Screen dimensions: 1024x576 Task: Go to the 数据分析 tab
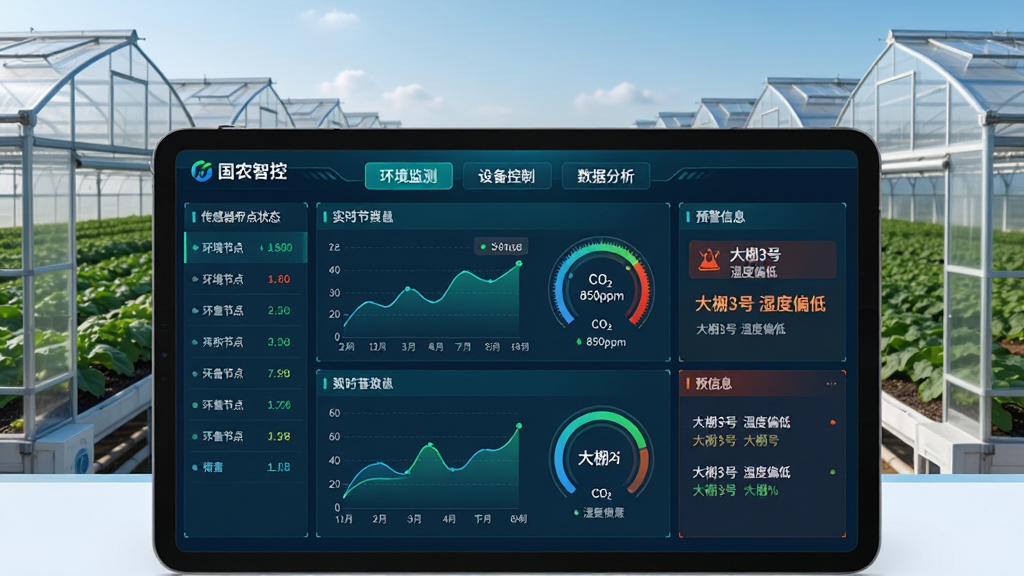[x=605, y=176]
